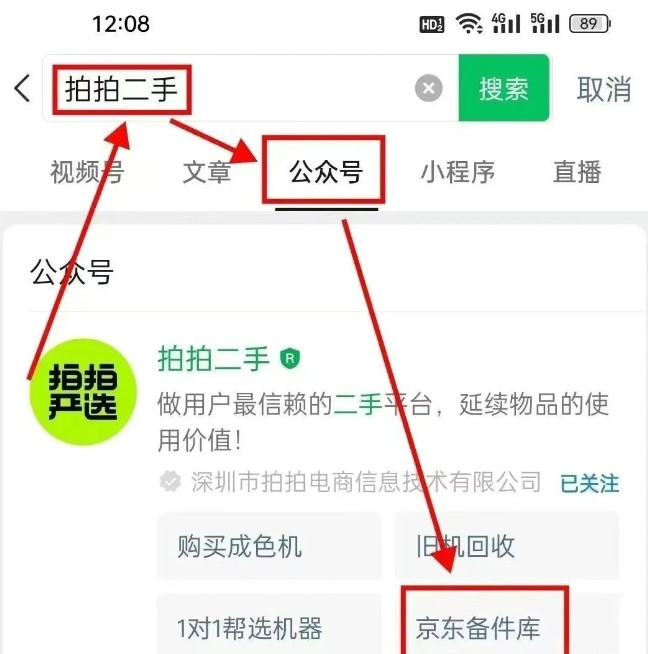Tap the green verified shield badge
The height and width of the screenshot is (654, 648).
(290, 358)
